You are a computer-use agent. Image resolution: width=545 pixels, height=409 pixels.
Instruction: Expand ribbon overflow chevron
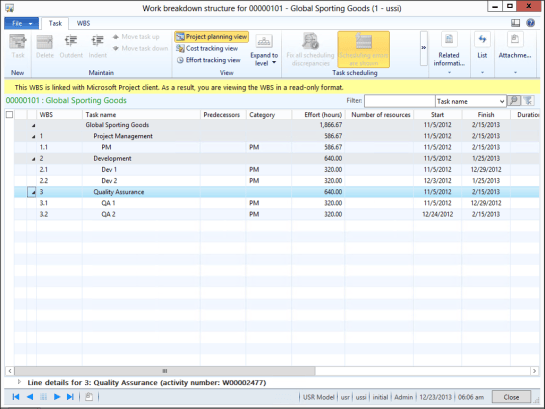(423, 48)
